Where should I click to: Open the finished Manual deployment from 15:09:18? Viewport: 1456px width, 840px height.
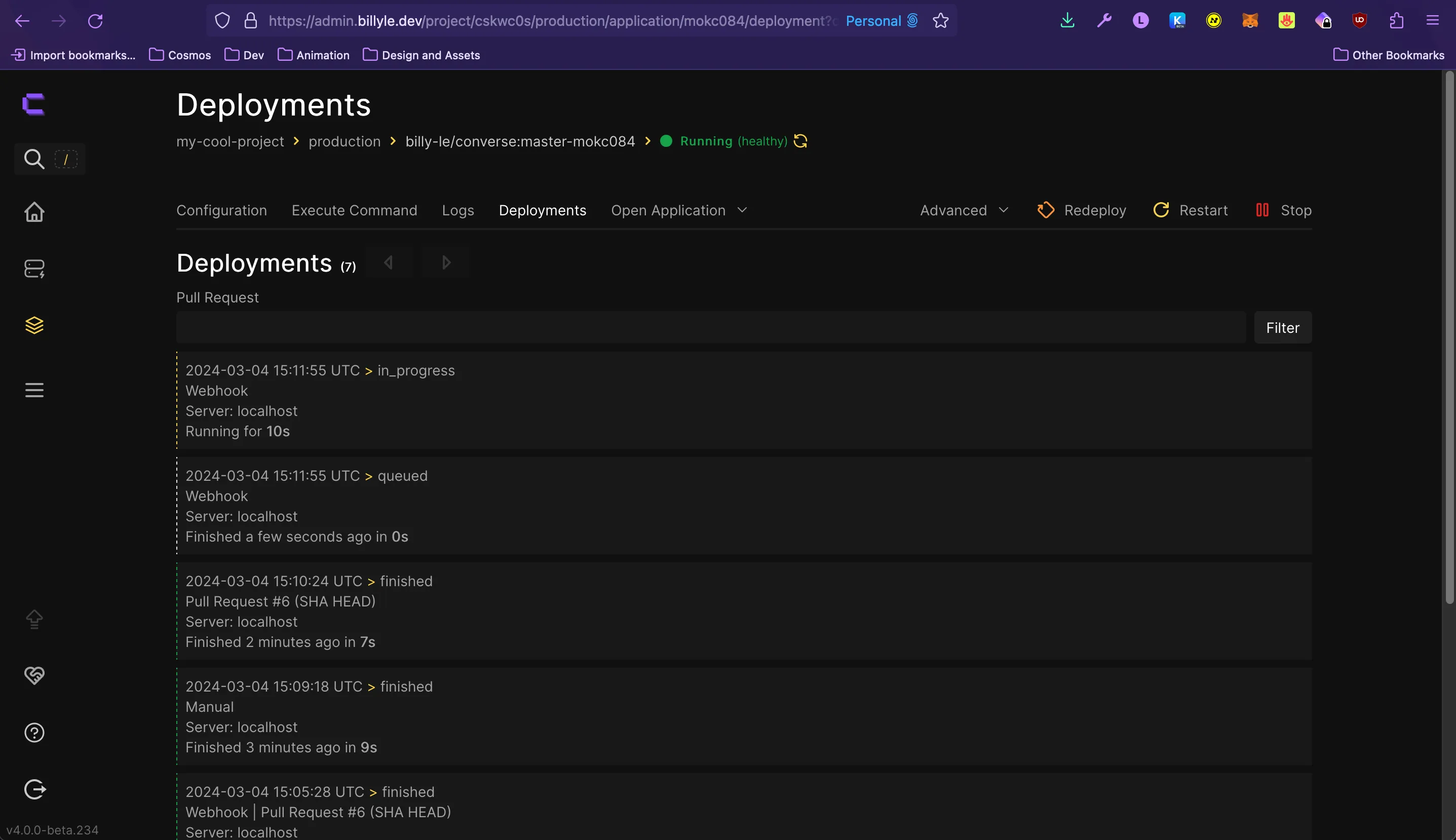(744, 717)
